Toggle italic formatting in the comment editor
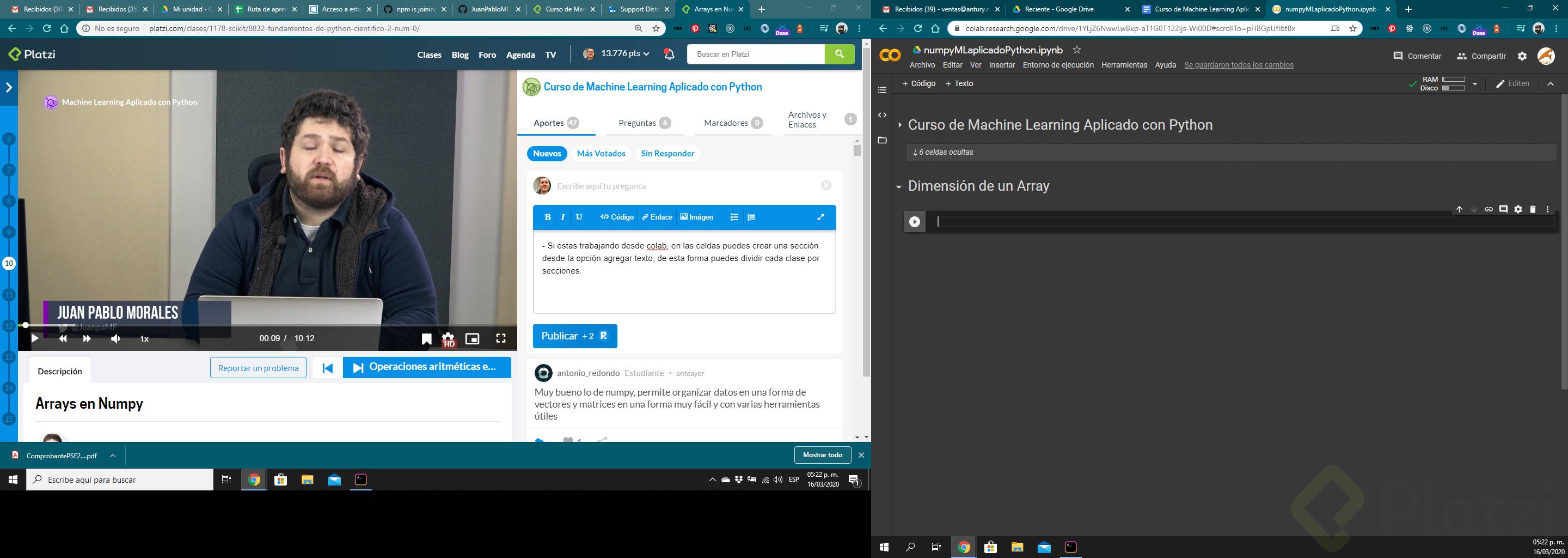 click(x=563, y=217)
